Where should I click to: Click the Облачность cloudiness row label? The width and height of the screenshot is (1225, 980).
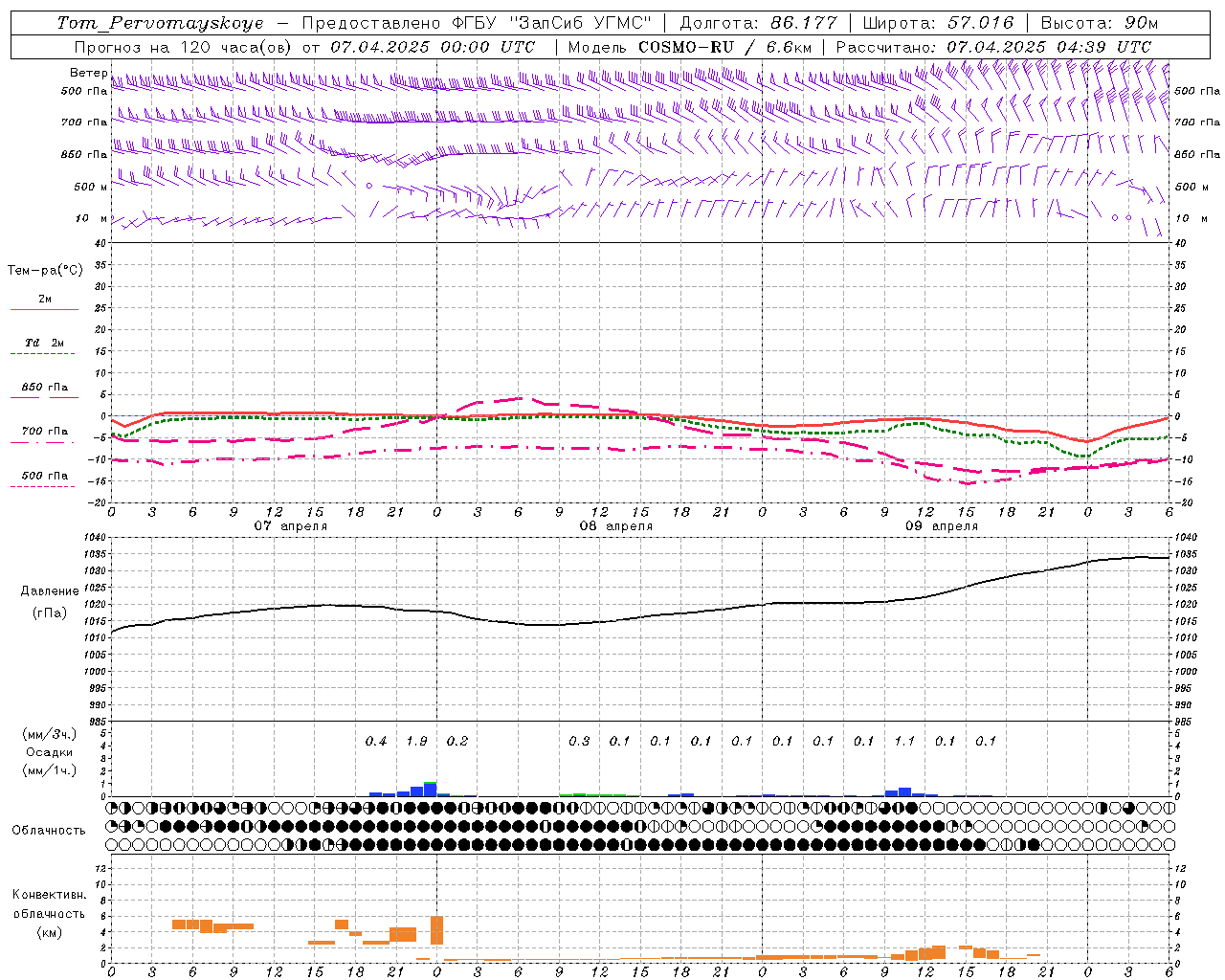49,830
